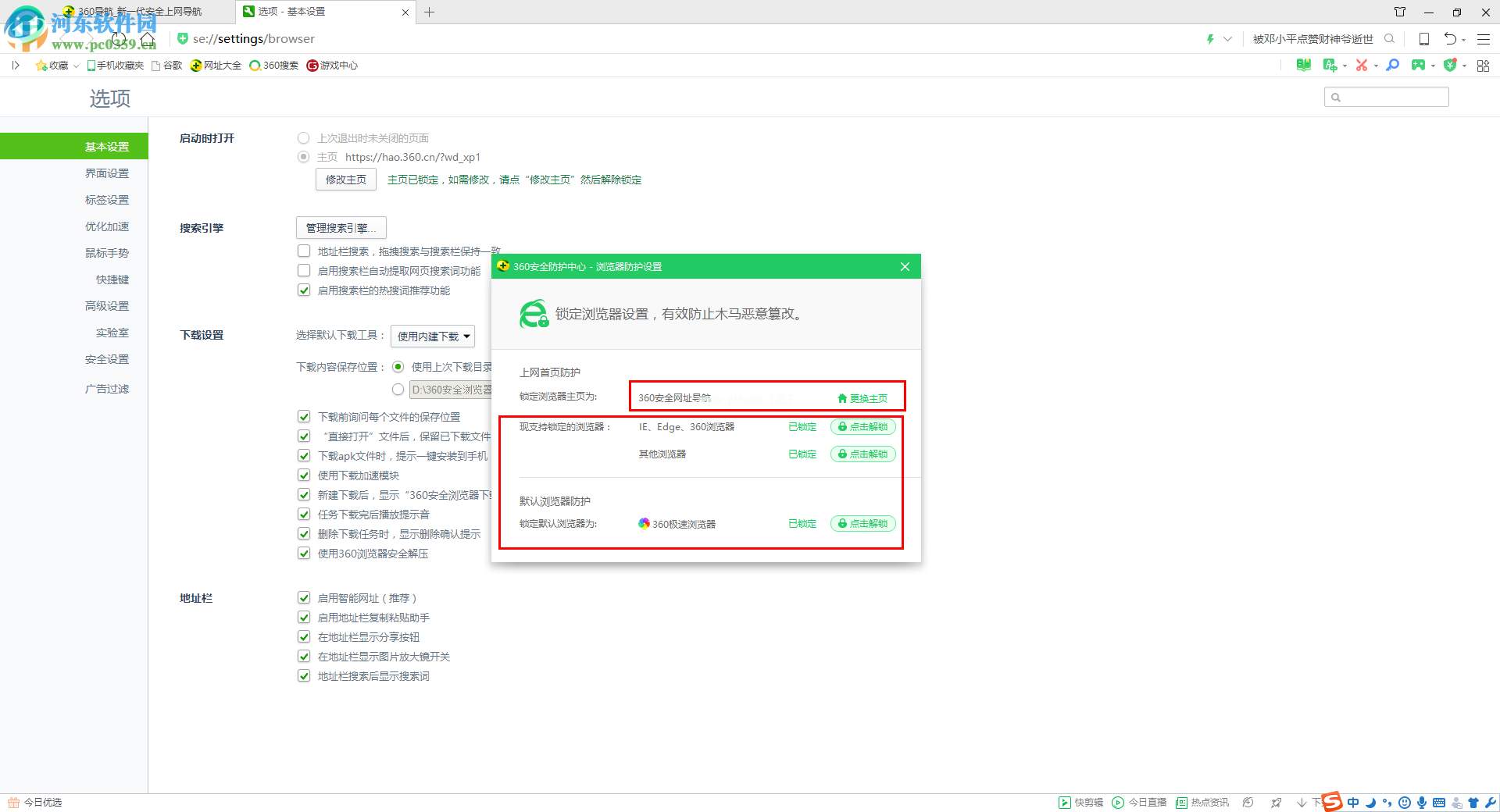Enable 地址栏搜索 checkbox
Image resolution: width=1500 pixels, height=812 pixels.
pos(304,251)
